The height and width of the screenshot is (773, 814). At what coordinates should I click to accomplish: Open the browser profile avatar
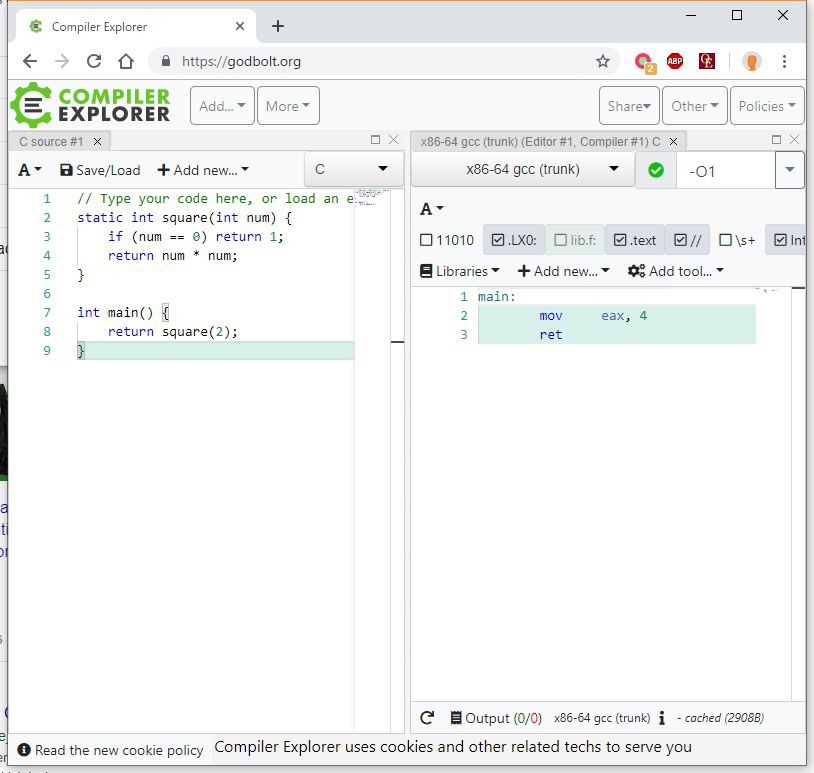[x=751, y=61]
